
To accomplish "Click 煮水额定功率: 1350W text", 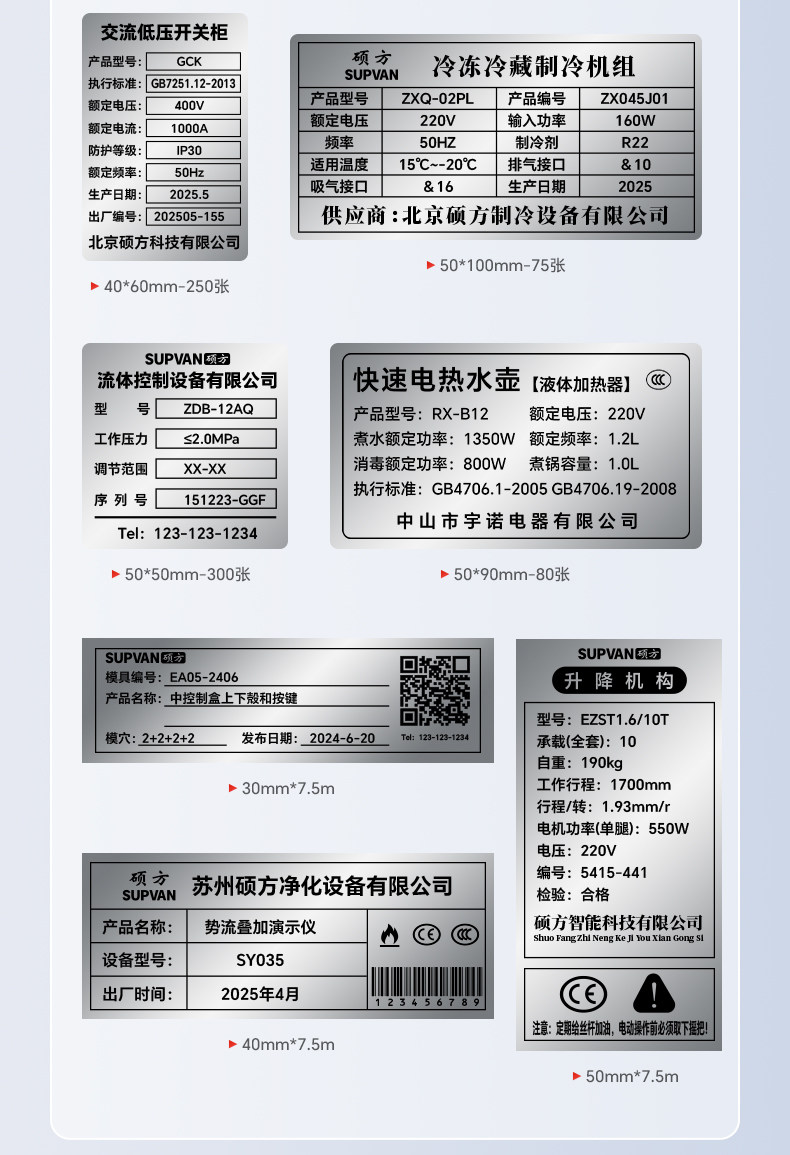I will (x=434, y=439).
